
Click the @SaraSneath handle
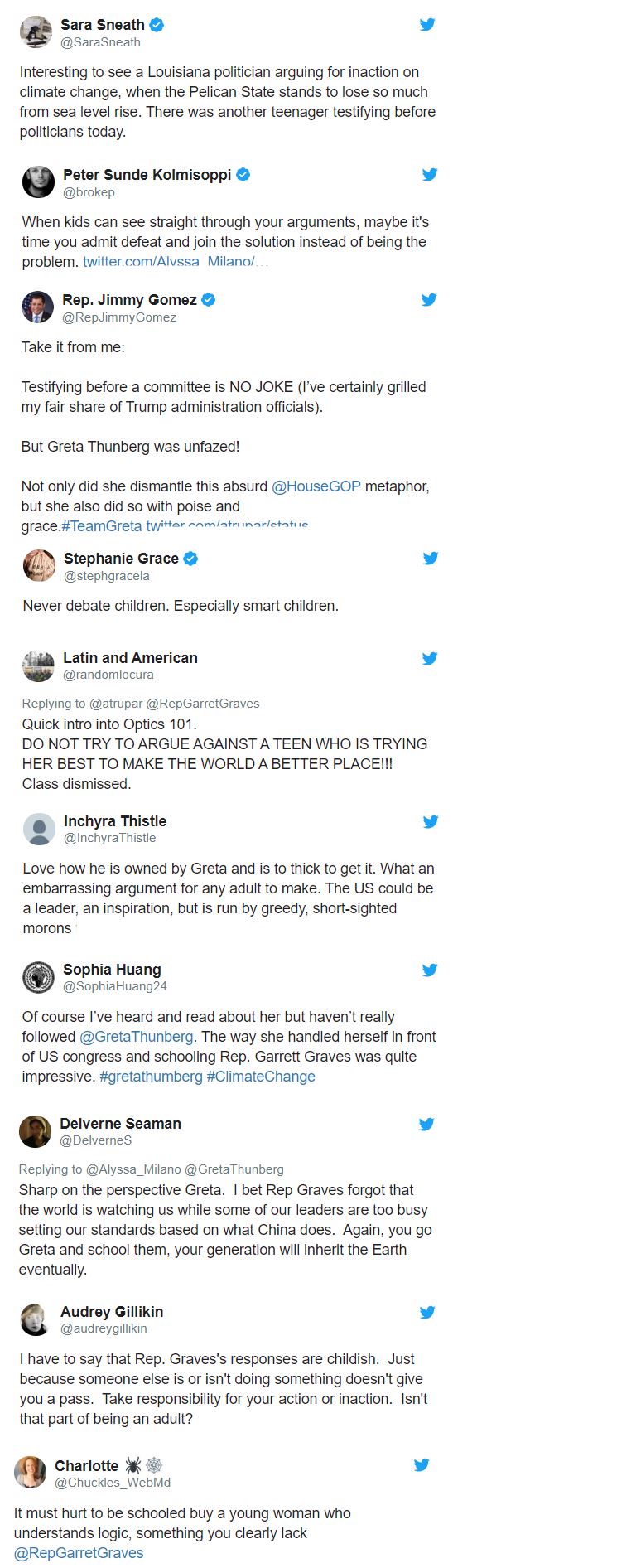(x=100, y=42)
